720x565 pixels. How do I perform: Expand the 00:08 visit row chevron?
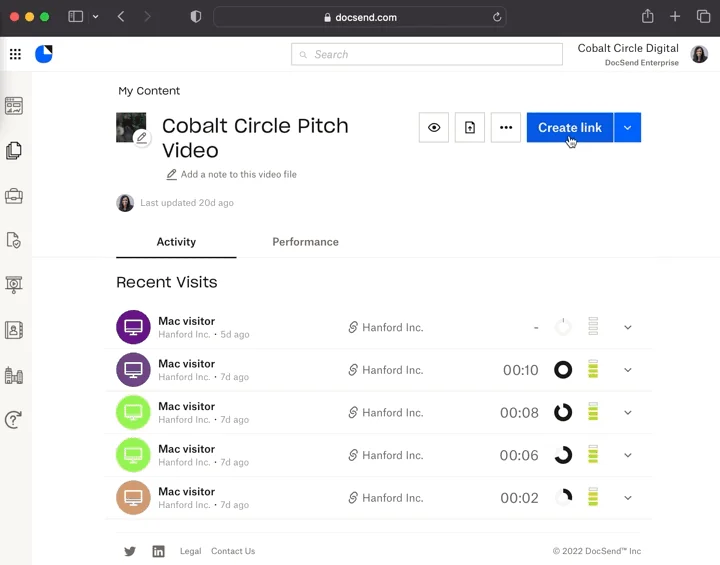pos(628,412)
